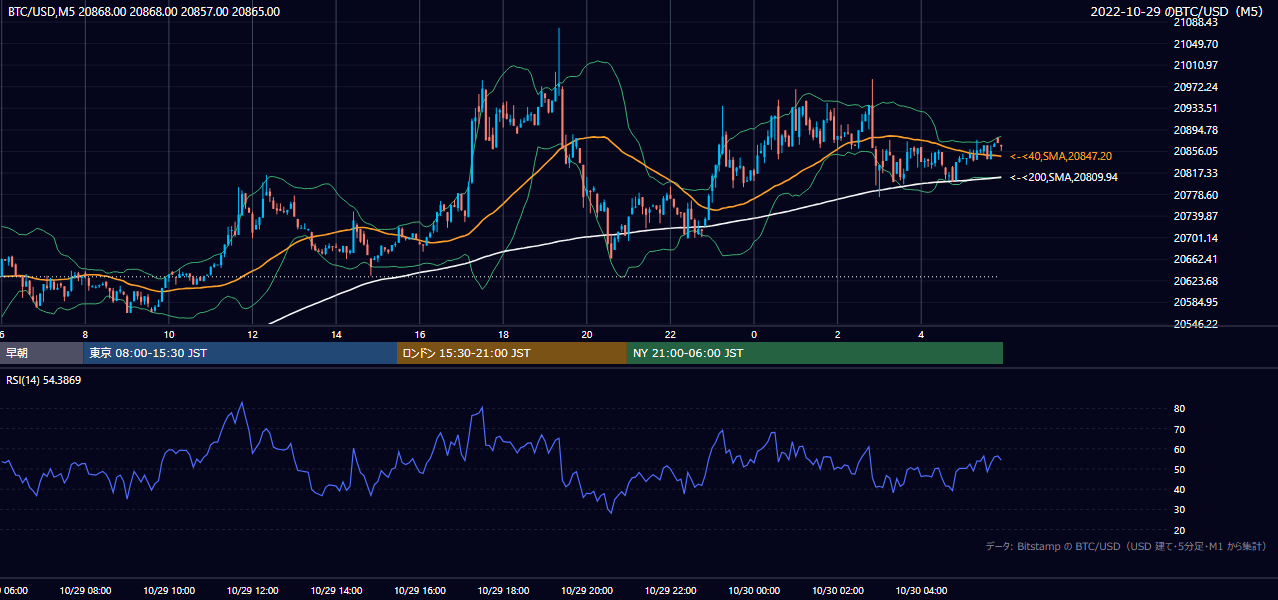The width and height of the screenshot is (1278, 600).
Task: Click the 10/30 00:00 time axis label
Action: (754, 592)
